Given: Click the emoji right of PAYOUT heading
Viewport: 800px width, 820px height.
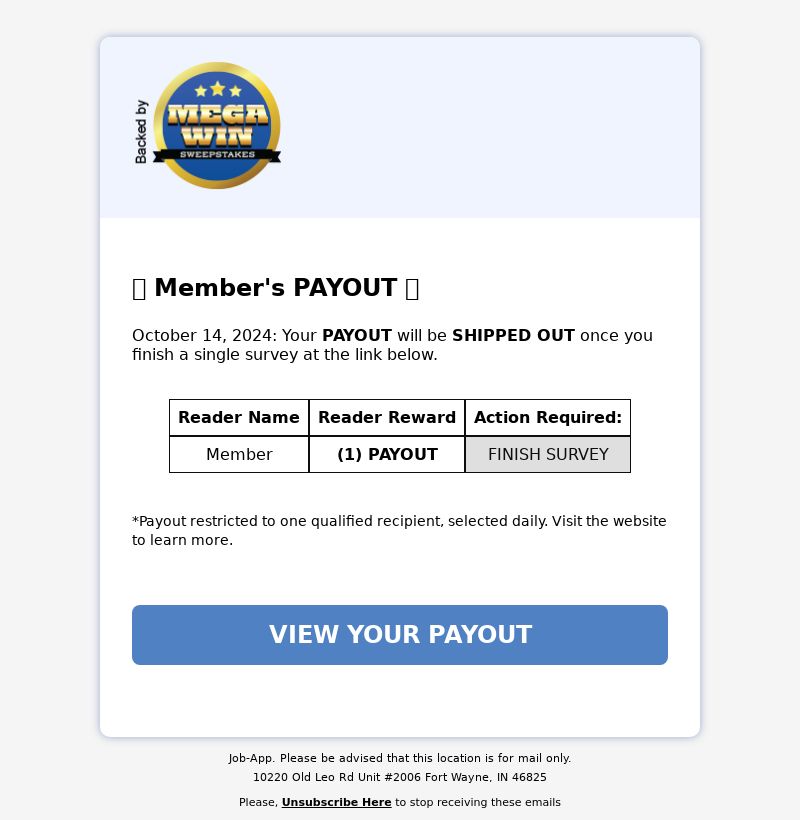Looking at the screenshot, I should [x=412, y=289].
